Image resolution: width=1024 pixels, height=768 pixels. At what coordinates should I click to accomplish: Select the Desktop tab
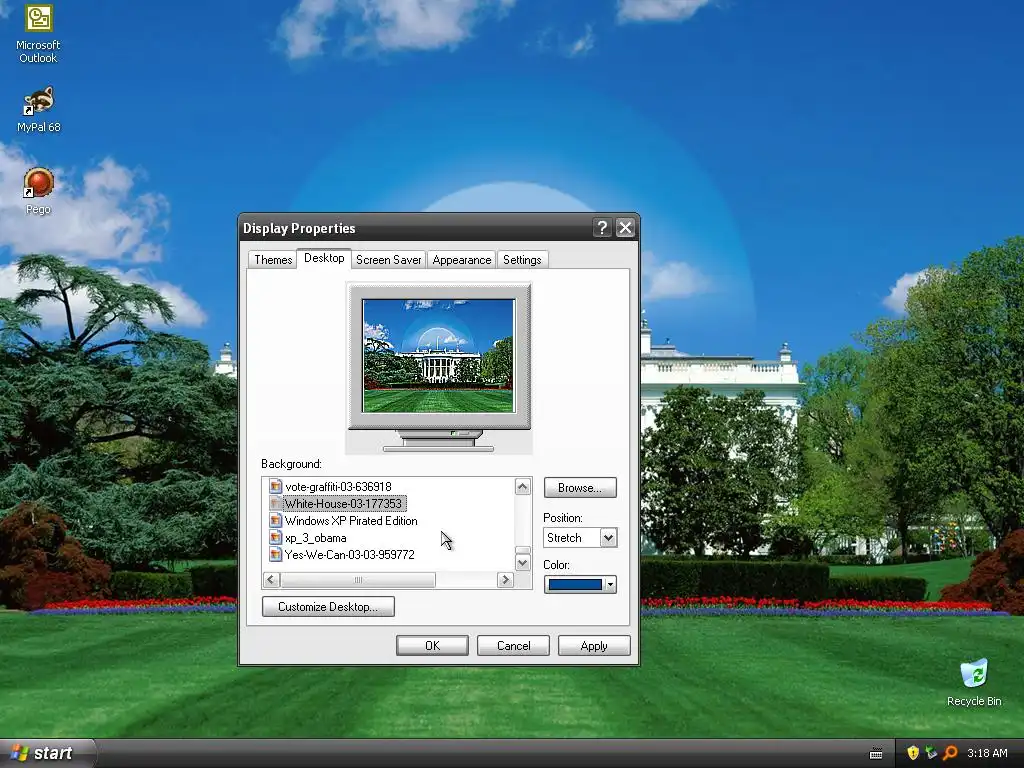click(324, 258)
